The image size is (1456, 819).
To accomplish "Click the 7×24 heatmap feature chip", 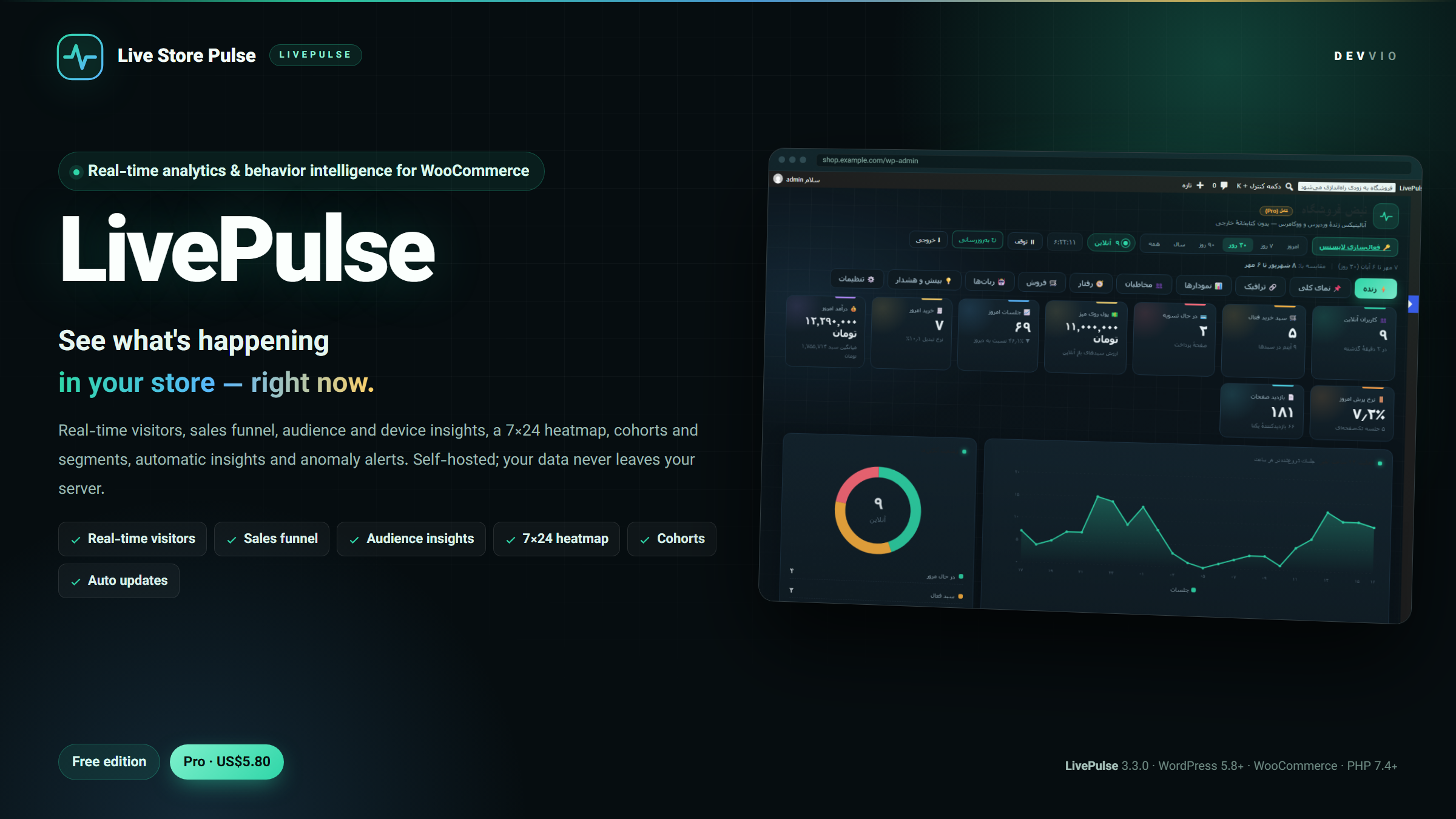I will (x=556, y=539).
